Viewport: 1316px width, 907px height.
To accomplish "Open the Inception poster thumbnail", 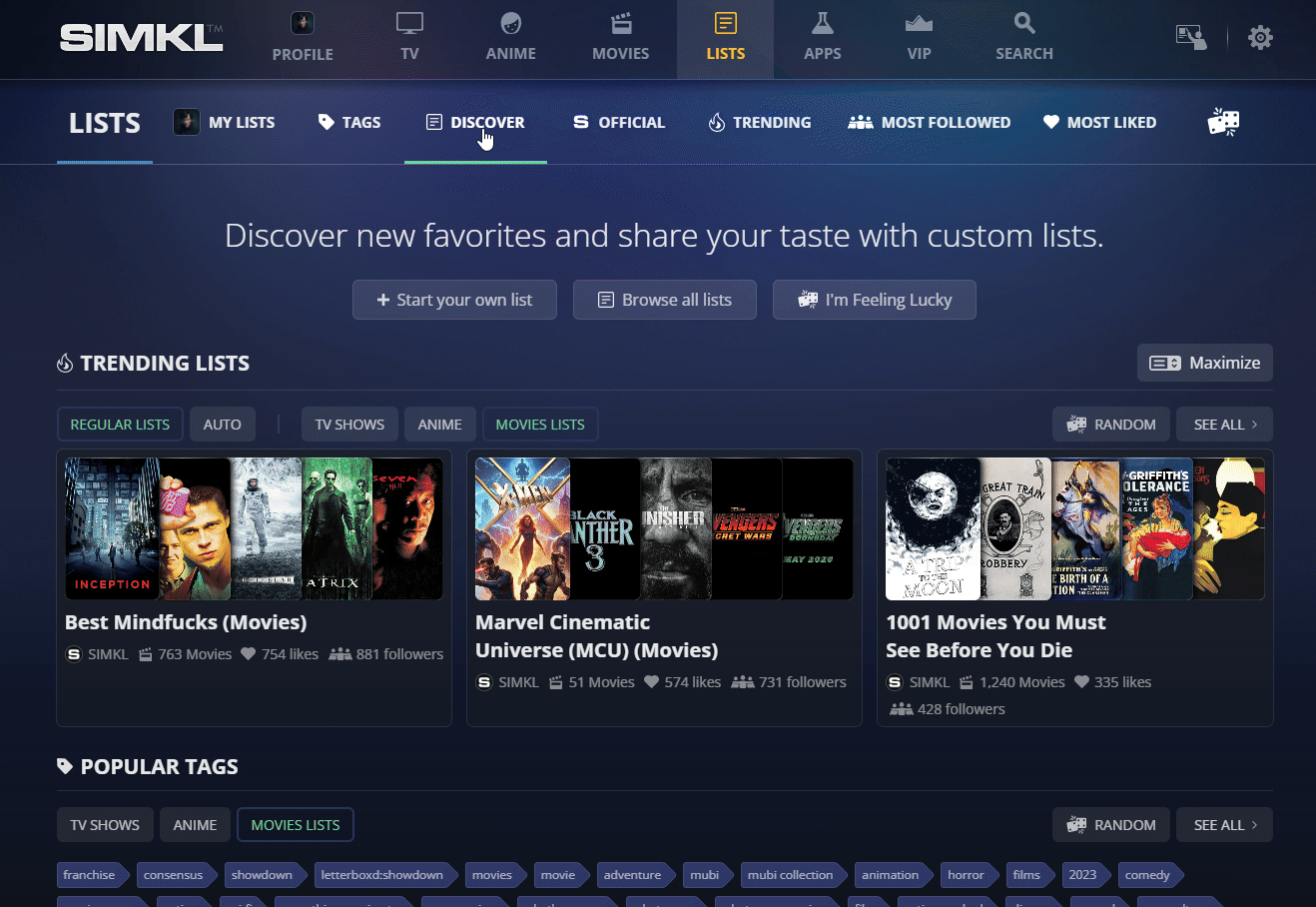I will tap(112, 529).
